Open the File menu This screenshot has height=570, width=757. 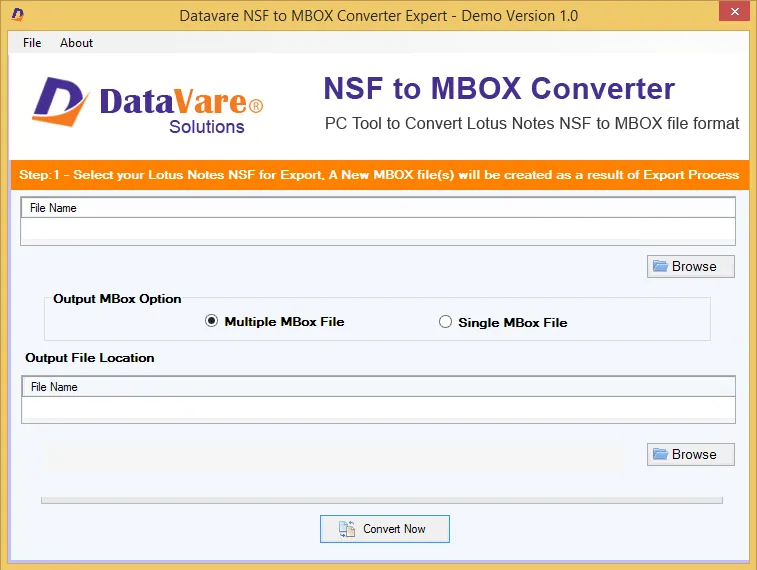coord(32,43)
